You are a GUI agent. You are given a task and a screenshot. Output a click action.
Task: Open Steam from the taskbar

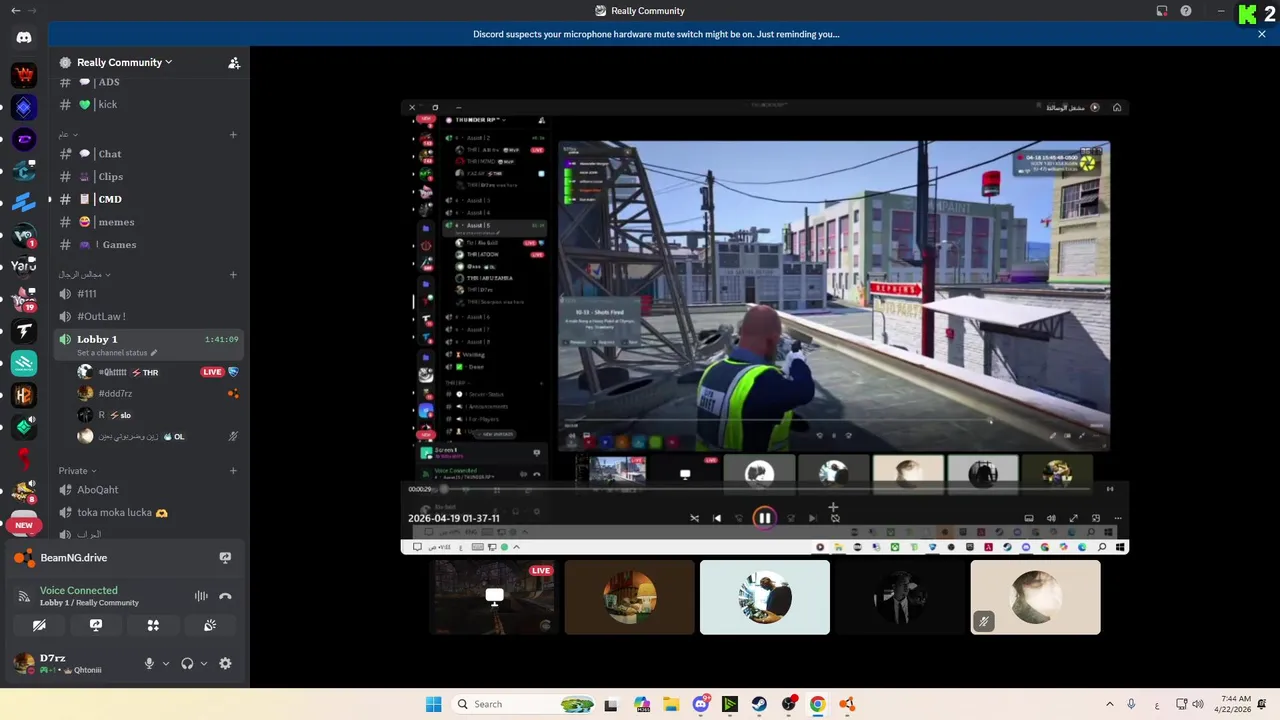pos(759,704)
